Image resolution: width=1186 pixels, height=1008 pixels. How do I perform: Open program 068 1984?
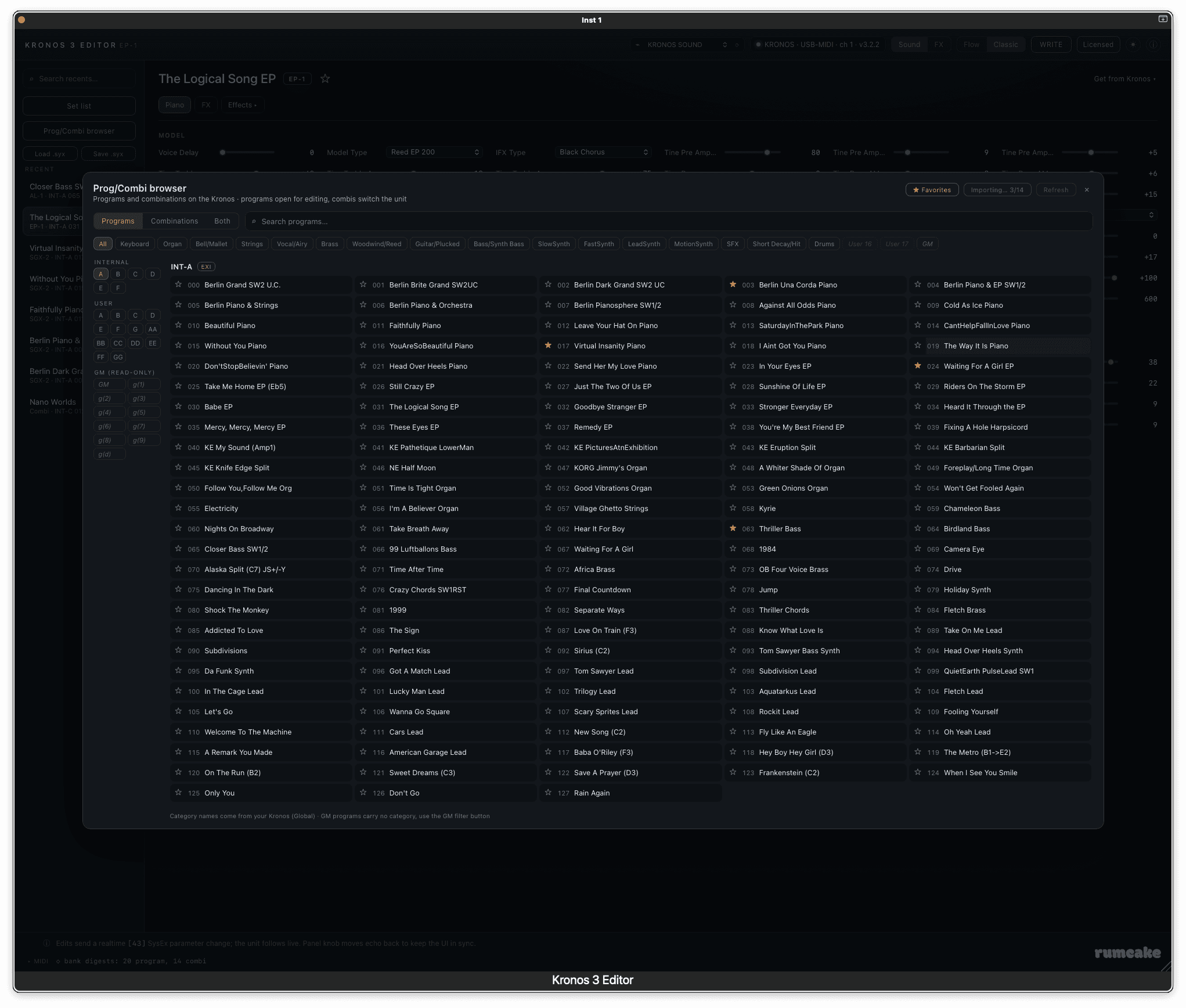coord(816,549)
